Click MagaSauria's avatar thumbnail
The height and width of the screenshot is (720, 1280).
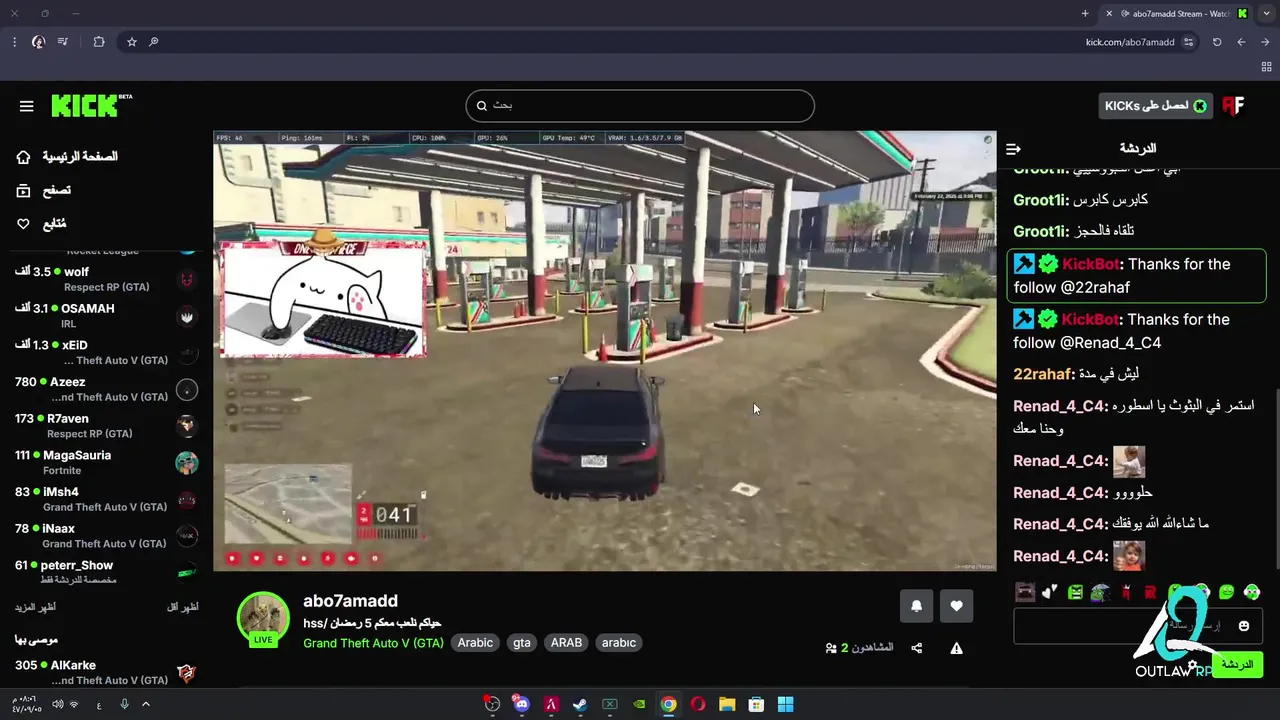click(x=186, y=462)
